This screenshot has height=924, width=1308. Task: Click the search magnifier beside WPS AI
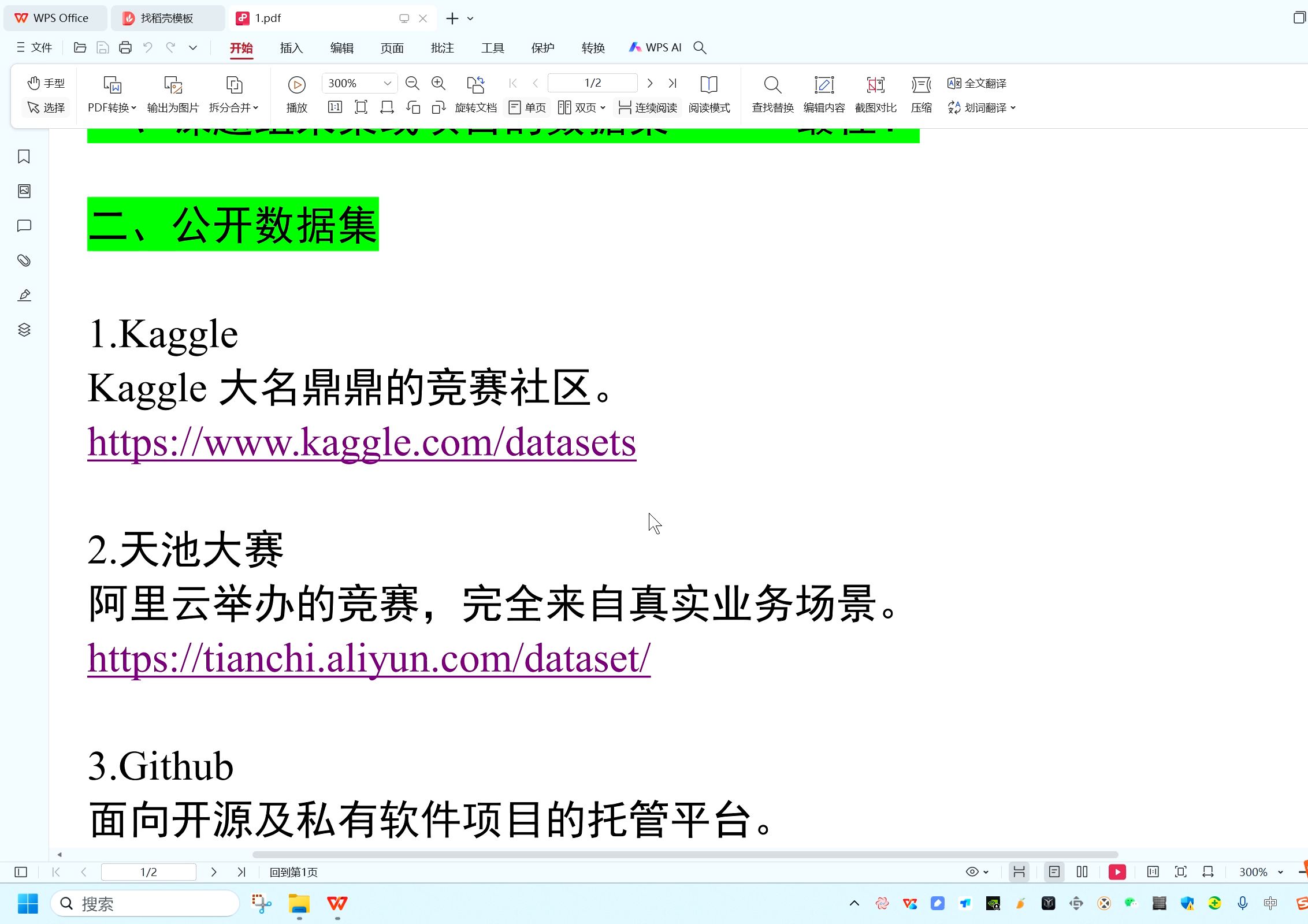[700, 48]
